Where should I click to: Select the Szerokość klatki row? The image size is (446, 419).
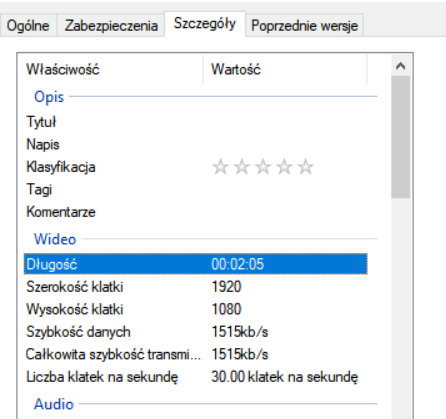(x=196, y=287)
